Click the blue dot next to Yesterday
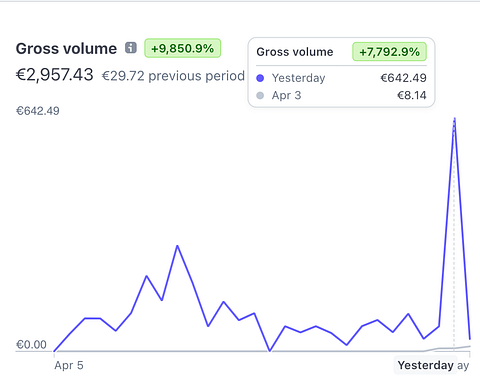The height and width of the screenshot is (381, 480). tap(260, 78)
